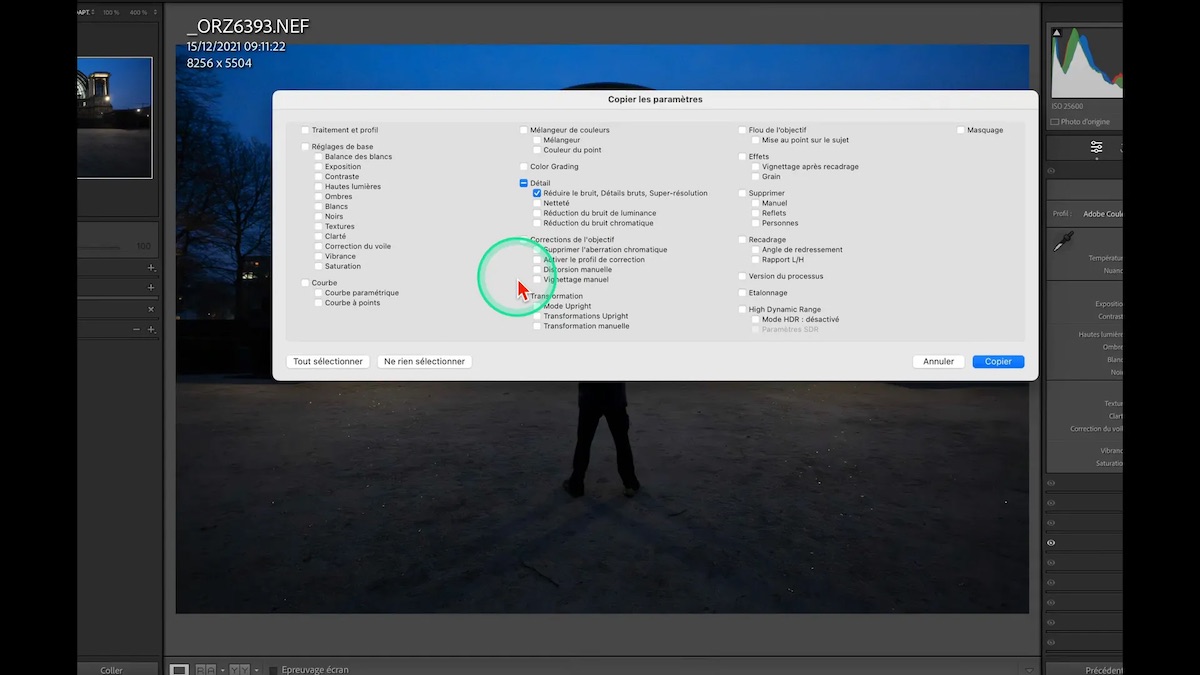Select the white balance eyedropper tool
The width and height of the screenshot is (1200, 675).
coord(1063,240)
